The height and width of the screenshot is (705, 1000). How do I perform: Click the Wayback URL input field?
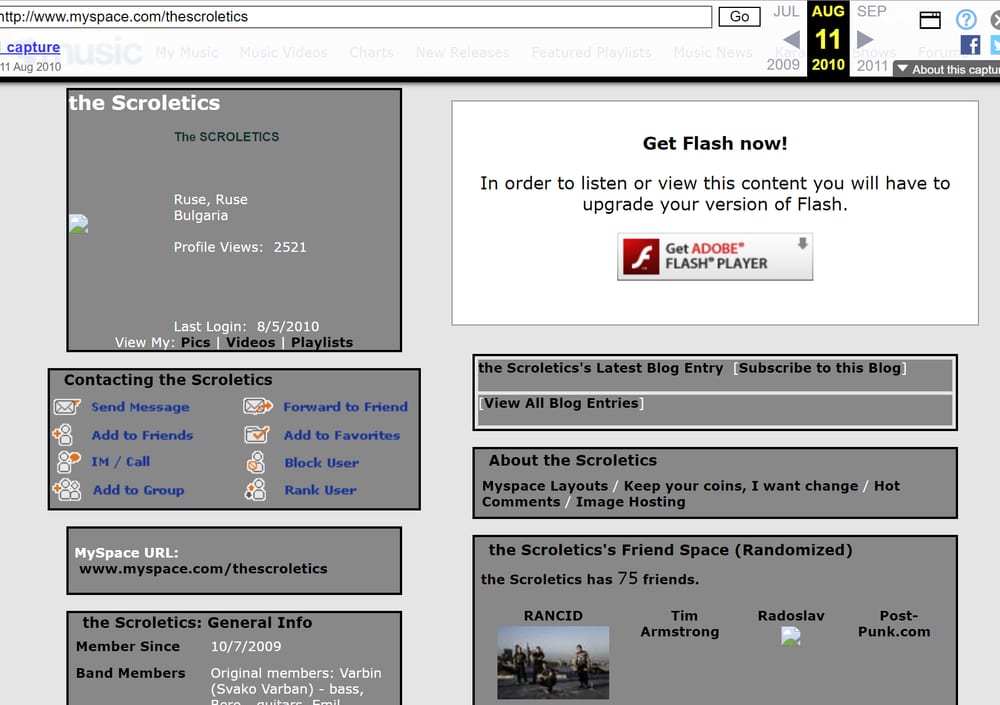coord(355,17)
